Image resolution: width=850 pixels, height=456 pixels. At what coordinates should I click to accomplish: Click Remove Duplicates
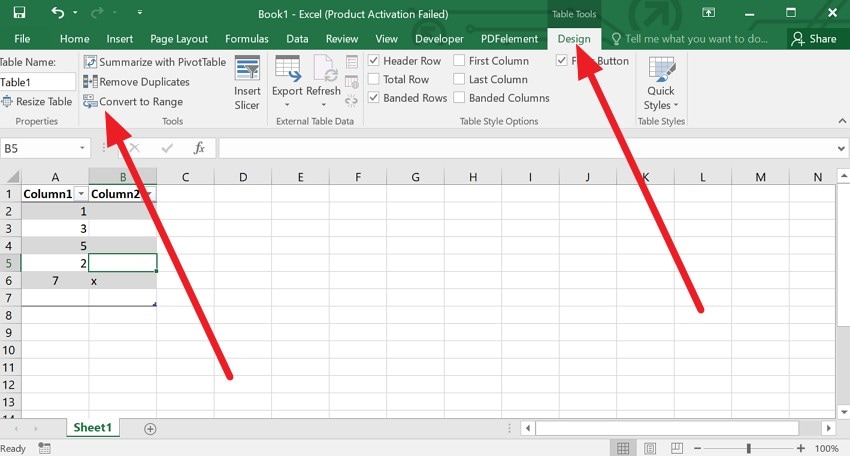137,82
